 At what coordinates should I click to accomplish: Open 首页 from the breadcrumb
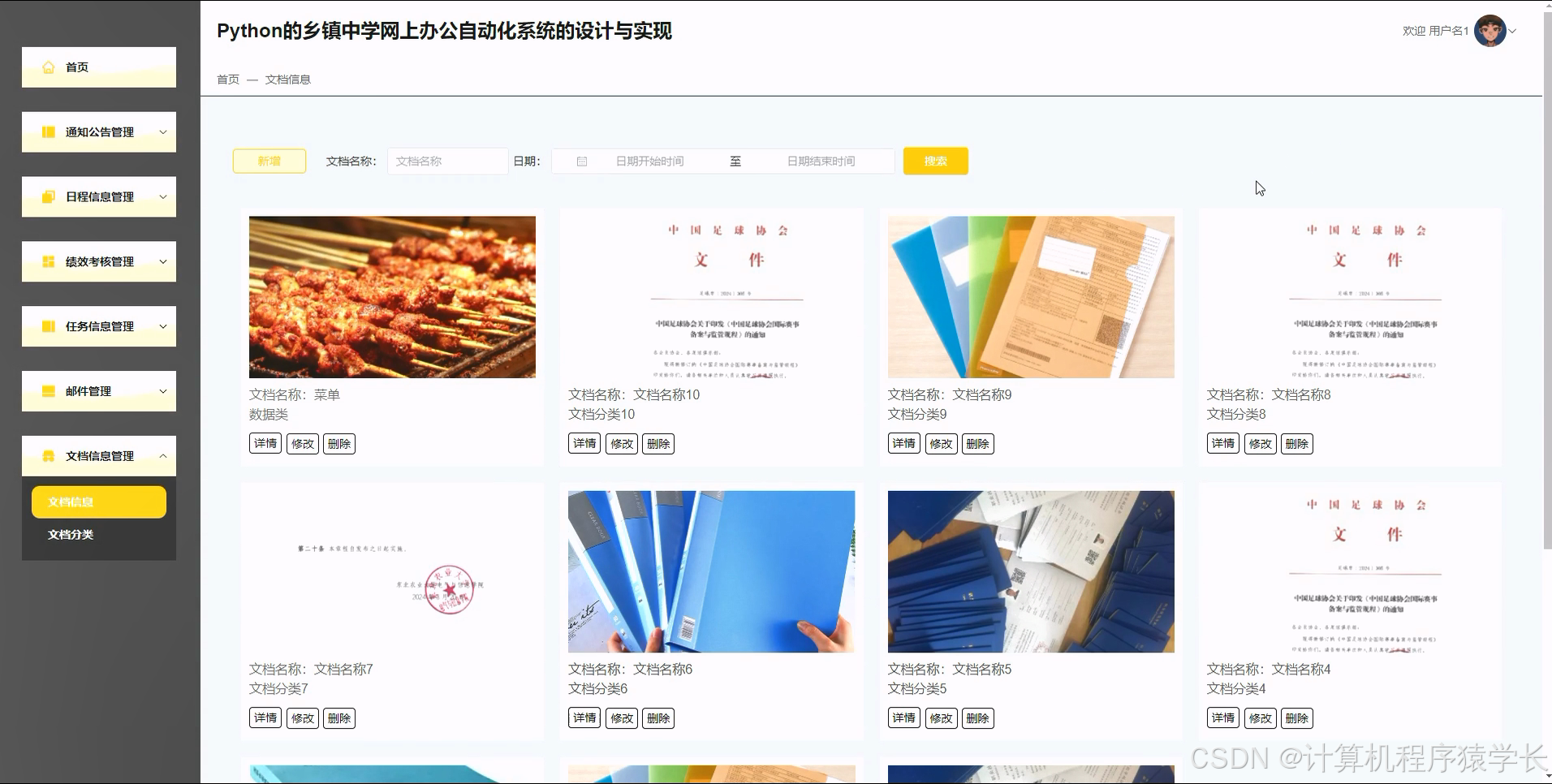[x=227, y=80]
